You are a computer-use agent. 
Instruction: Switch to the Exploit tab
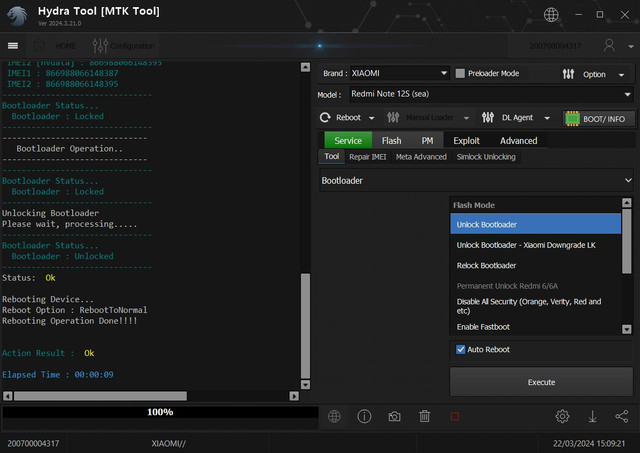[466, 140]
